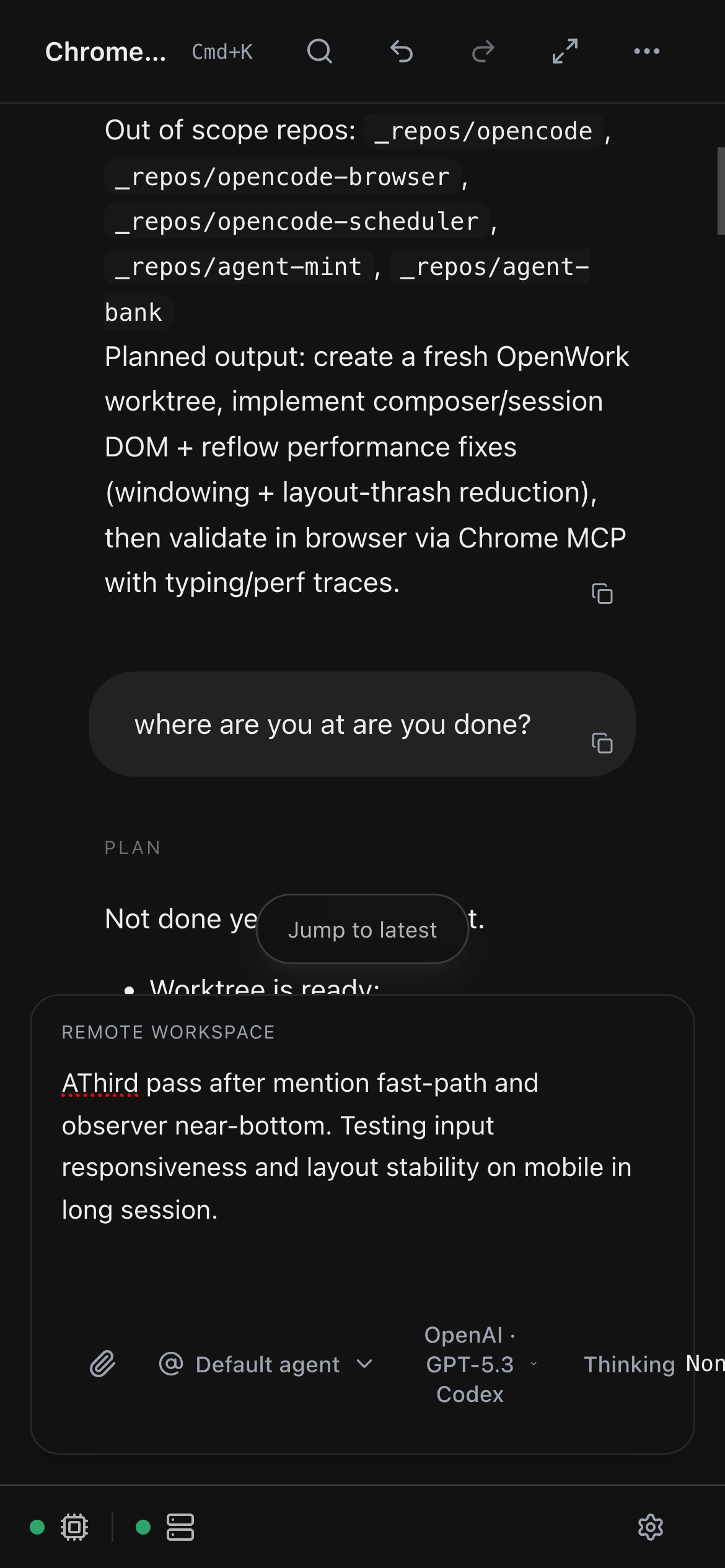This screenshot has height=1568, width=725.
Task: Open the Default agent dropdown
Action: point(267,1364)
